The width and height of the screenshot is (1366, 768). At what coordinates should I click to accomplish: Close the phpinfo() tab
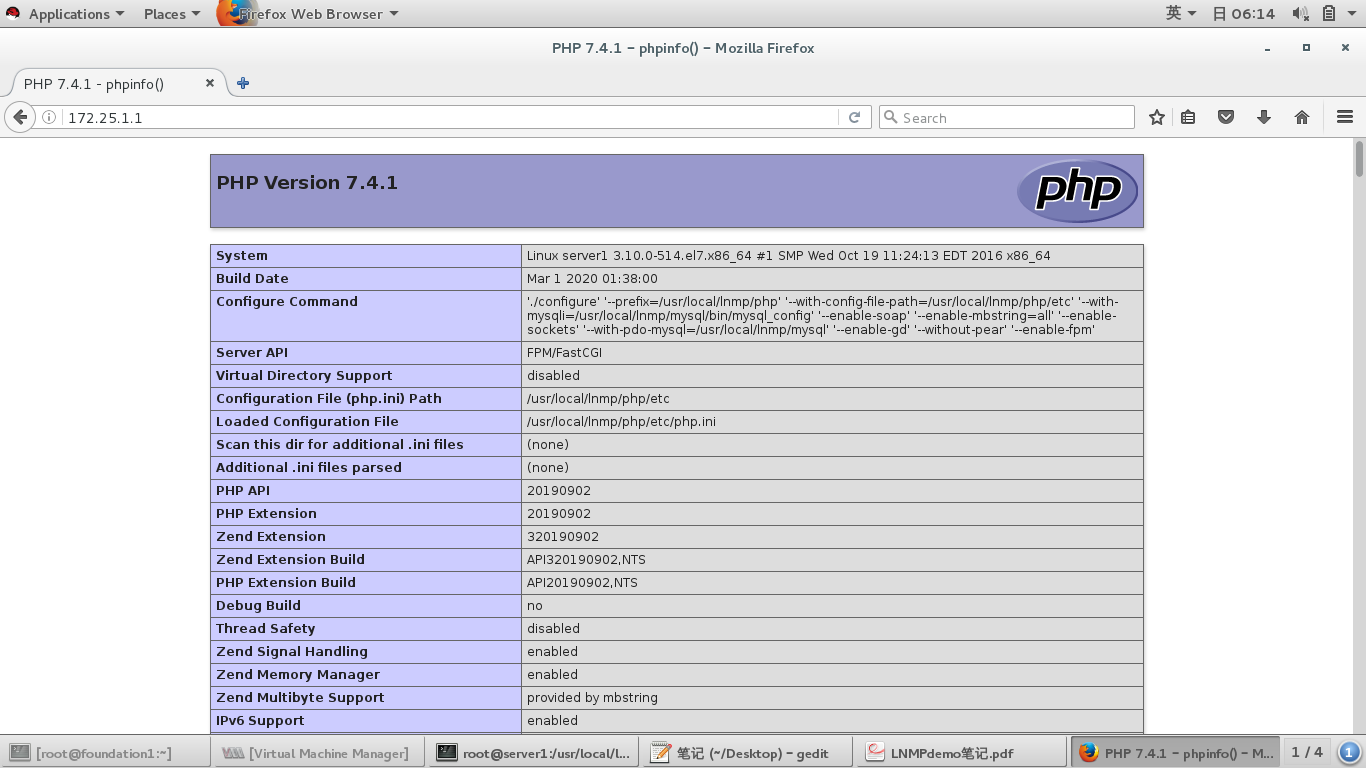(210, 83)
